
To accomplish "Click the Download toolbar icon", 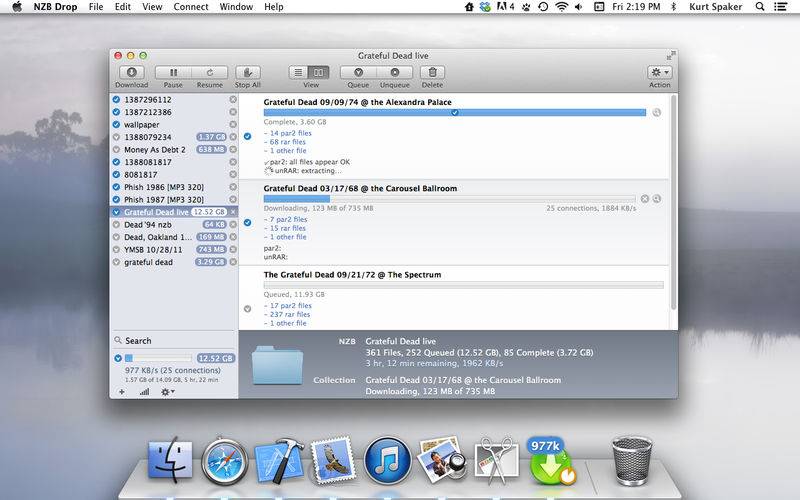I will (131, 72).
